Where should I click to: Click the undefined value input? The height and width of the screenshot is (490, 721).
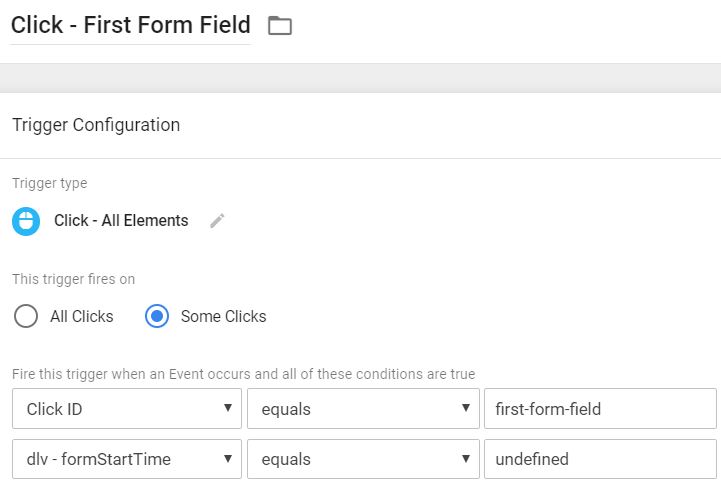600,460
